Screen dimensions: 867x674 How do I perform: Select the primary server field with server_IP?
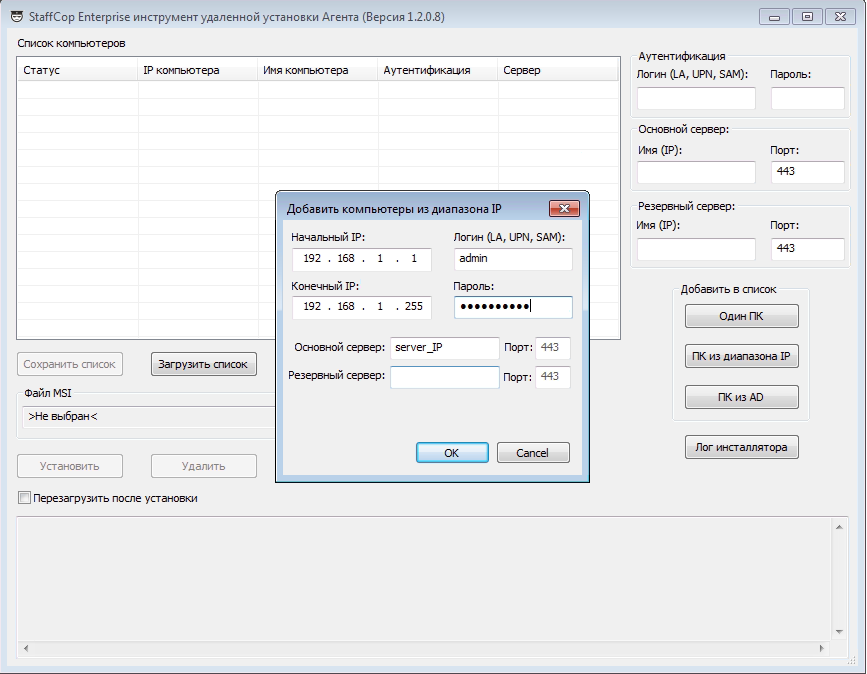pyautogui.click(x=444, y=347)
